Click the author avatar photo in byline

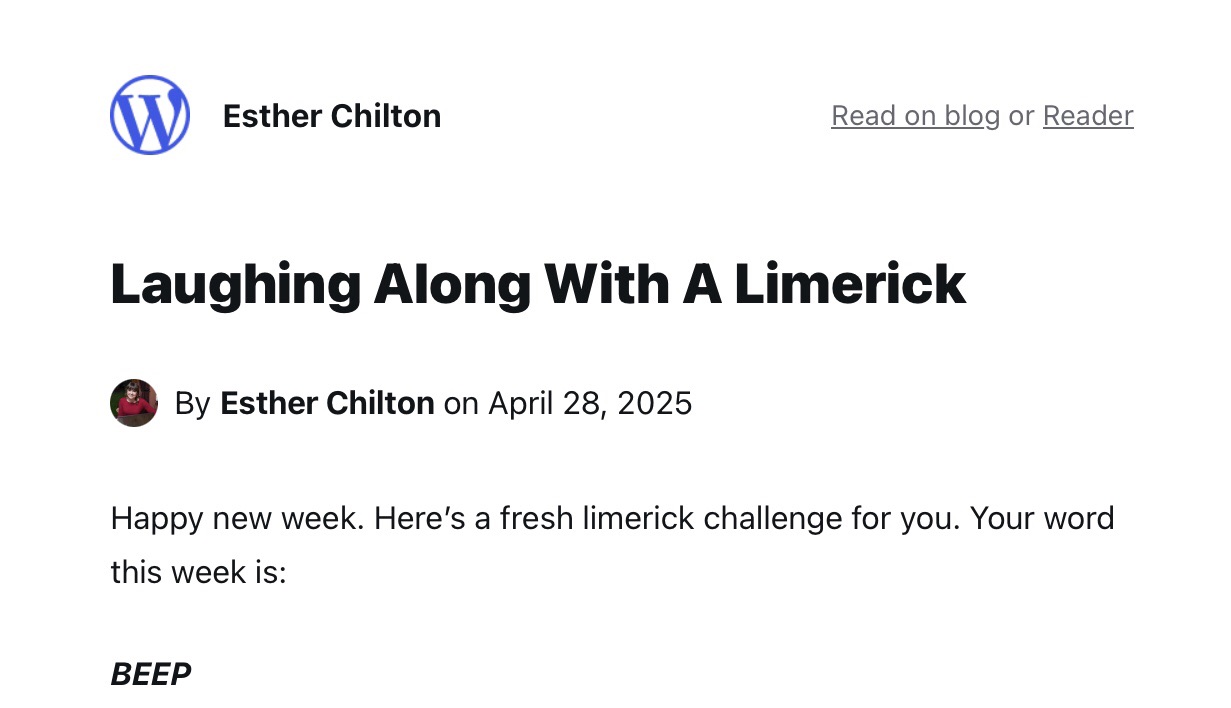click(x=134, y=403)
